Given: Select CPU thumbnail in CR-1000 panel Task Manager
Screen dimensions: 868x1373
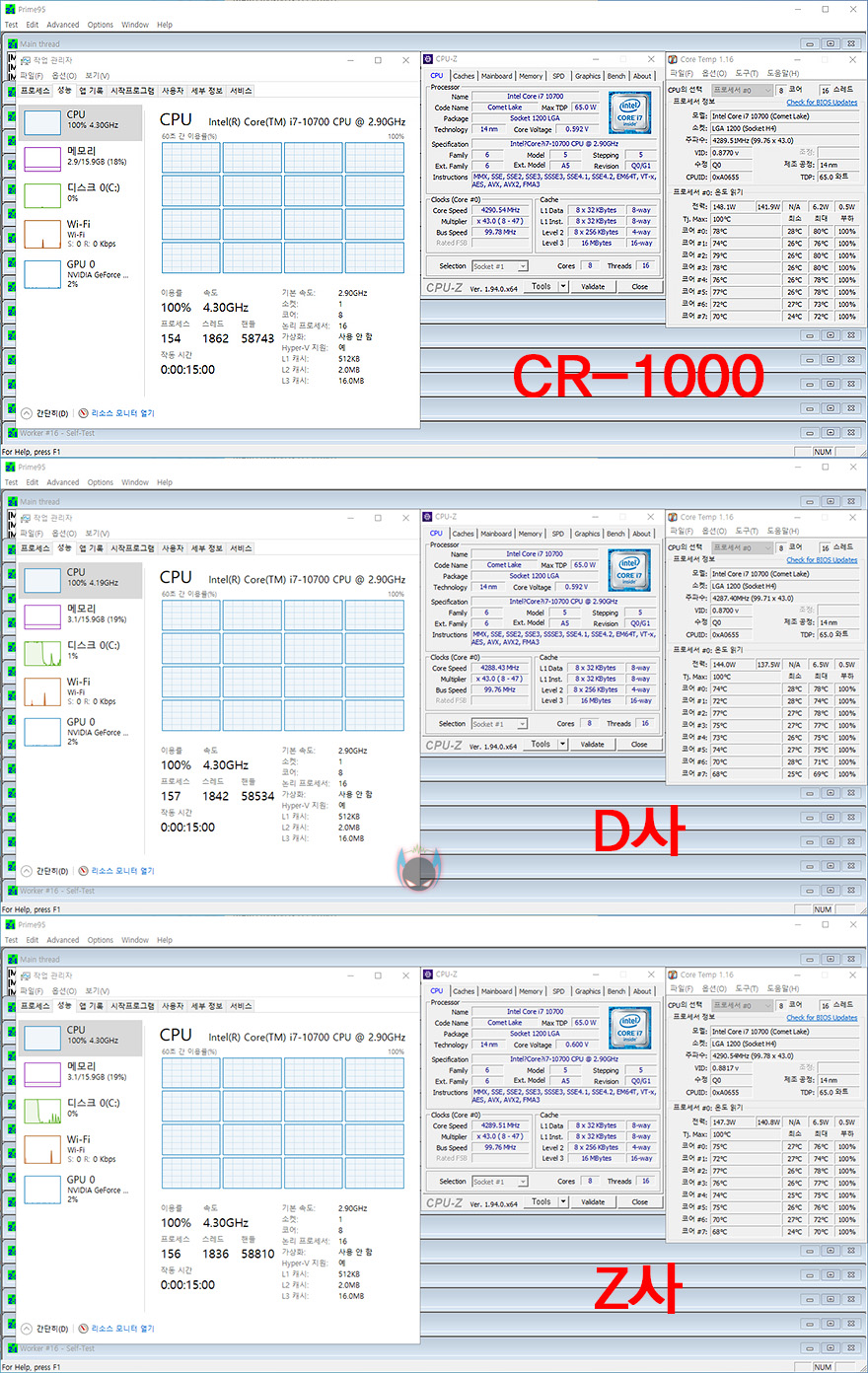Looking at the screenshot, I should coord(42,122).
